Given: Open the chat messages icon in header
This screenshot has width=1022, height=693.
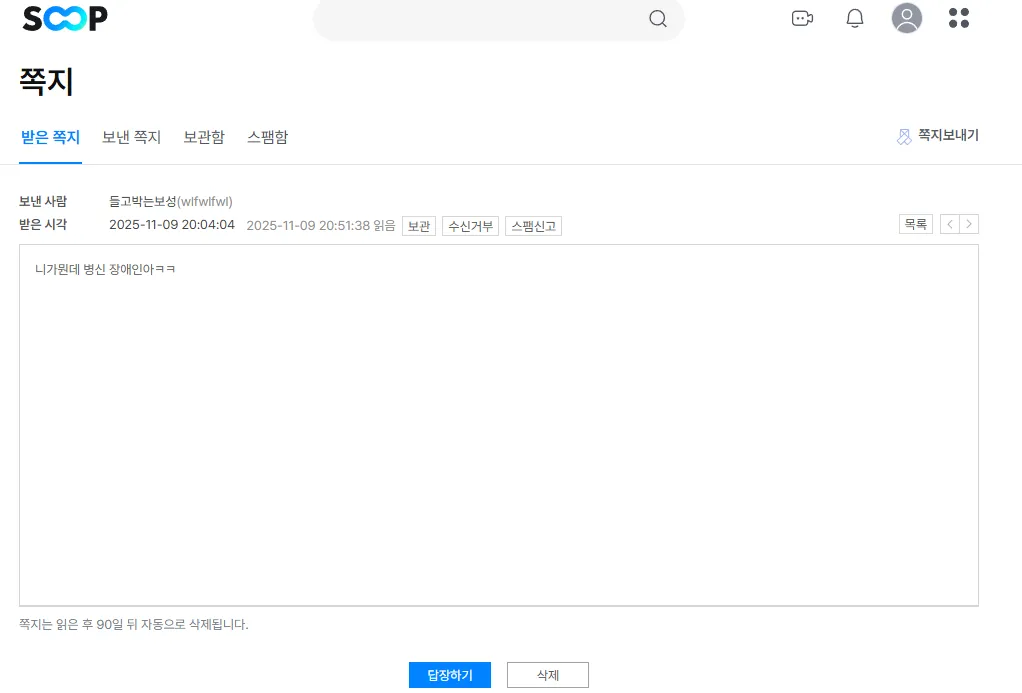Looking at the screenshot, I should point(802,18).
